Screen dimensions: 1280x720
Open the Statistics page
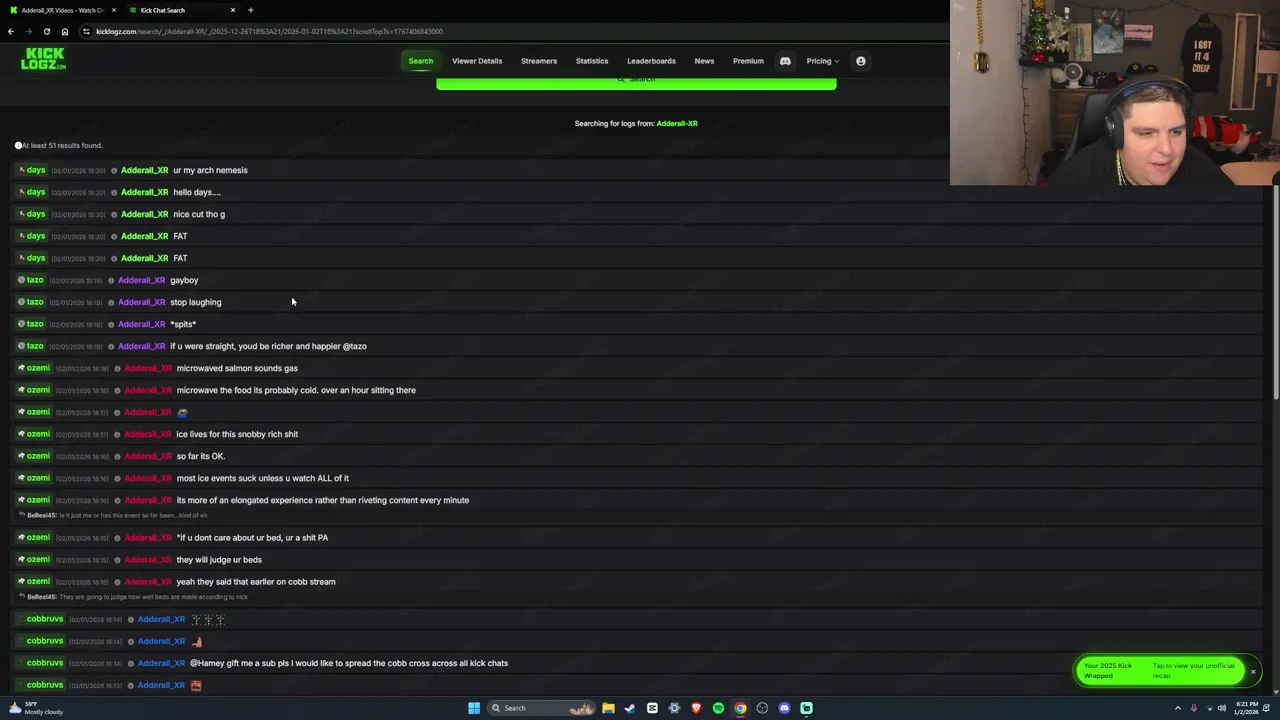[592, 61]
